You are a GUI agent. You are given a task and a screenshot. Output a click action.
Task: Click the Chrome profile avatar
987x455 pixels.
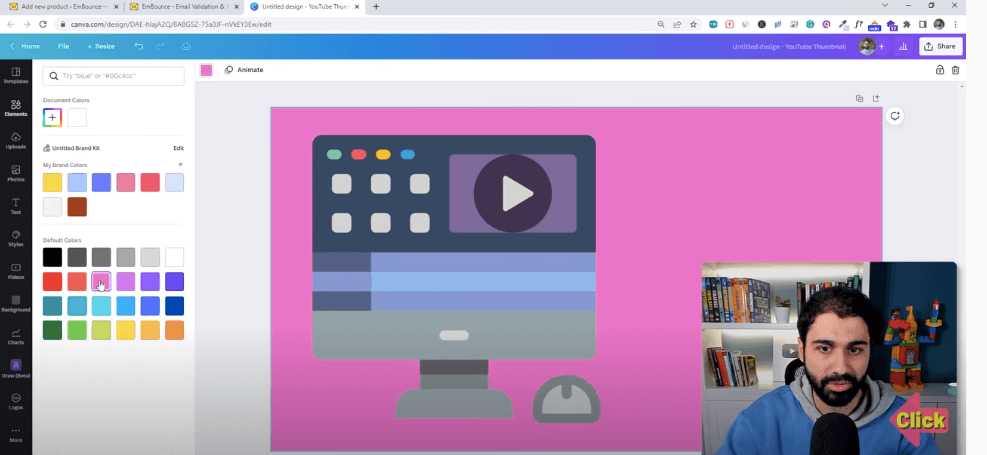[939, 25]
